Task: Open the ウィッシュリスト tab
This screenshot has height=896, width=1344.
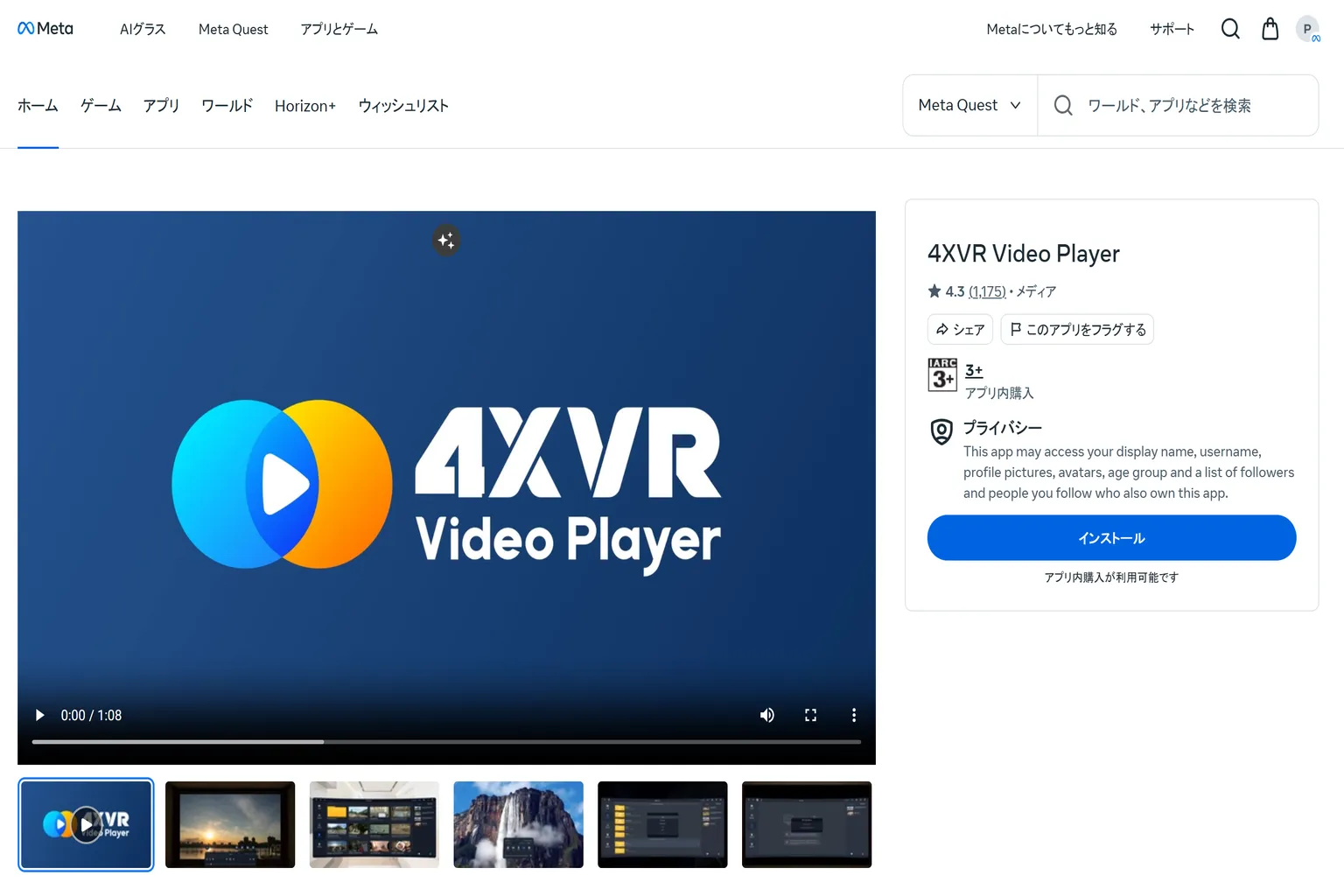Action: click(403, 105)
